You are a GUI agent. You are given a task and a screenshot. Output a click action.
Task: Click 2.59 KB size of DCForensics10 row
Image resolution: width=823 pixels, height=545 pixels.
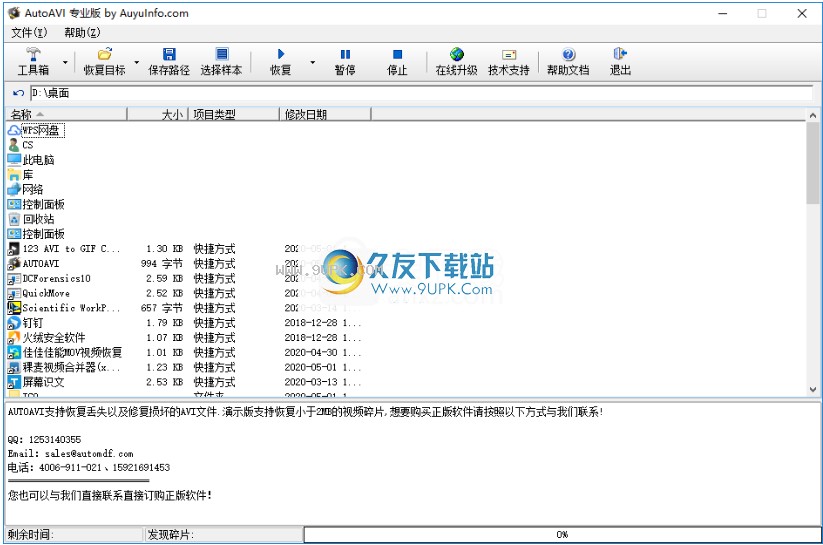[x=164, y=278]
